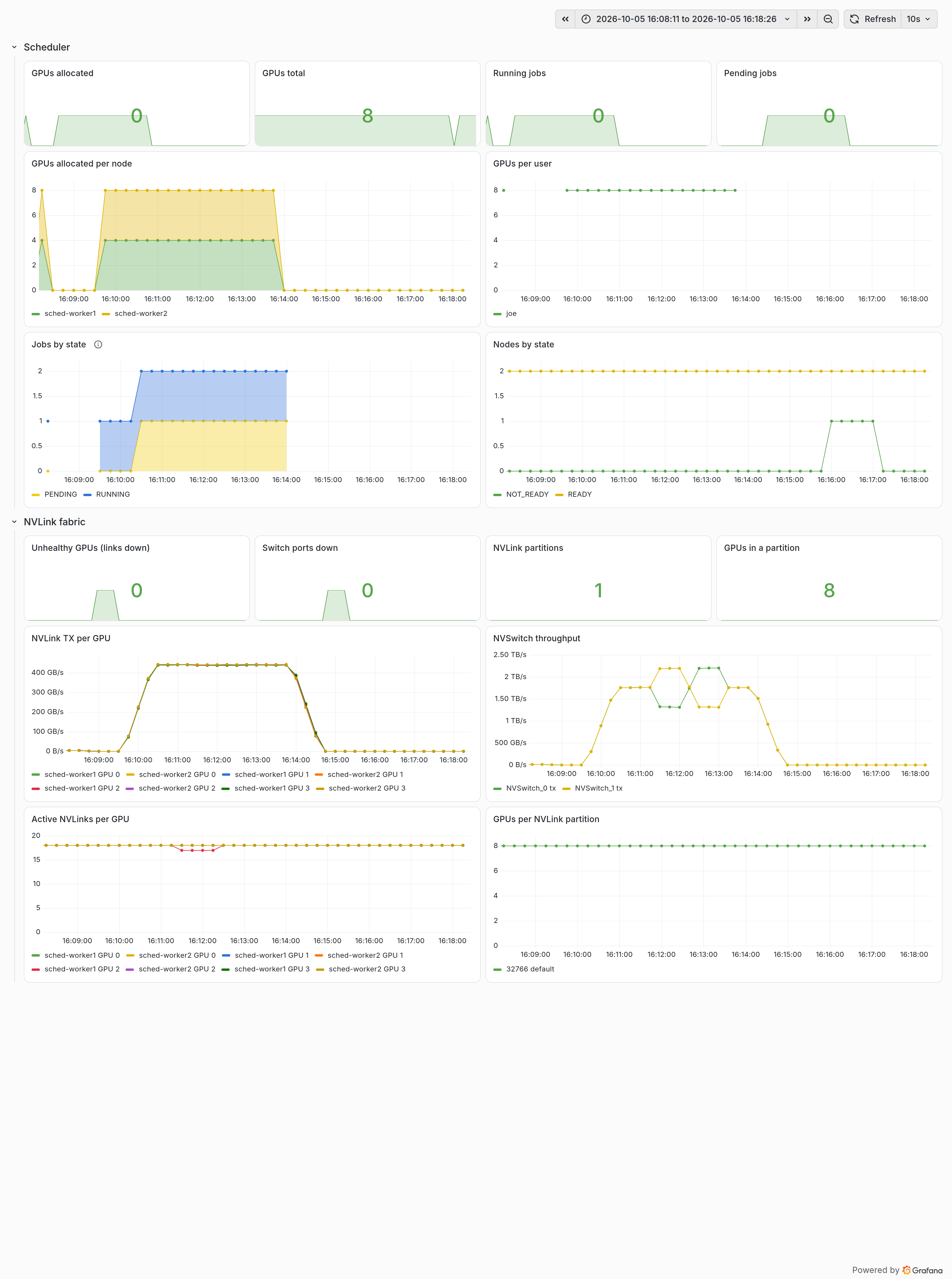Image resolution: width=952 pixels, height=1279 pixels.
Task: Click GPUs in a partition value 8
Action: click(829, 590)
